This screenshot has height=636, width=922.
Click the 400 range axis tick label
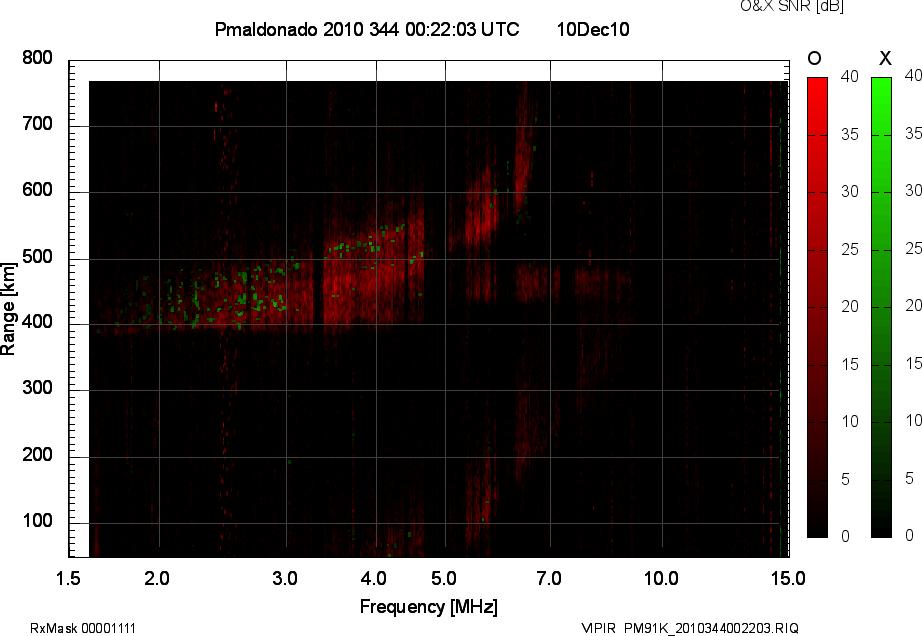[37, 322]
